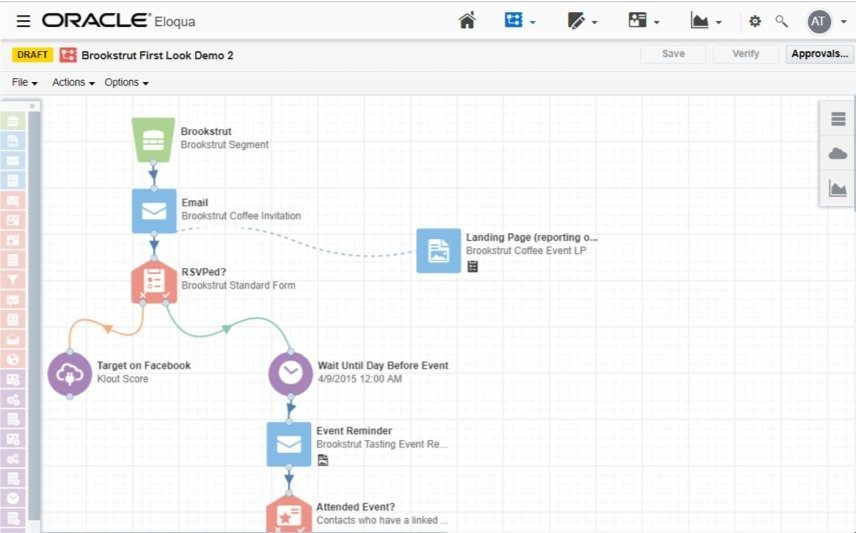Click the Brookstrut Segment subtitle text
Image resolution: width=856 pixels, height=533 pixels.
tap(224, 145)
